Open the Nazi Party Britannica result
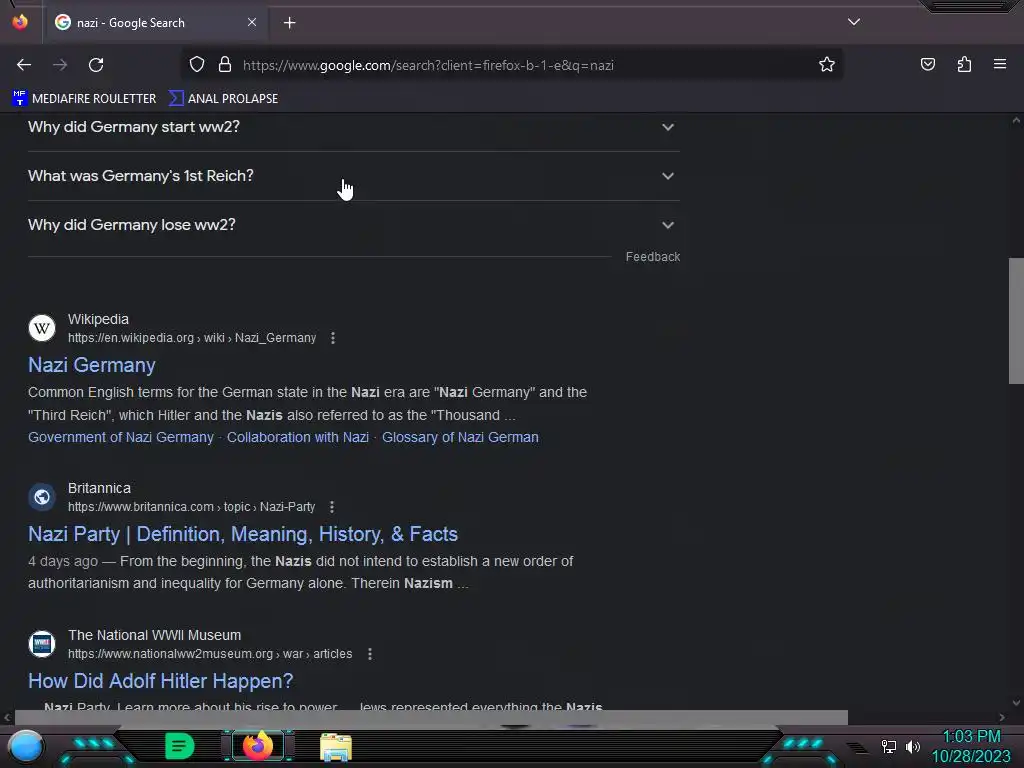1024x768 pixels. pyautogui.click(x=243, y=534)
